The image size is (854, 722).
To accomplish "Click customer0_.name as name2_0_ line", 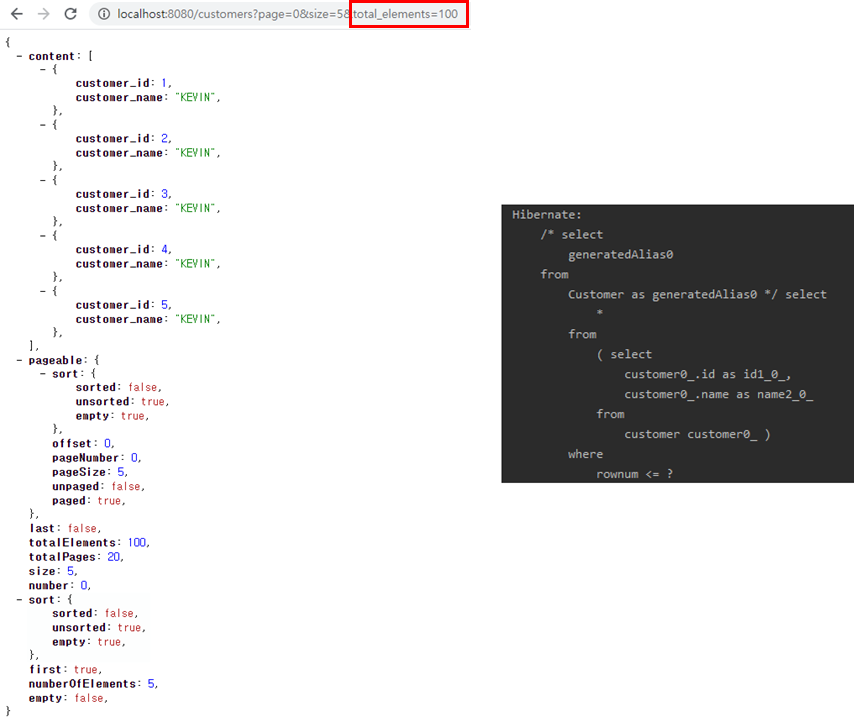I will click(718, 394).
